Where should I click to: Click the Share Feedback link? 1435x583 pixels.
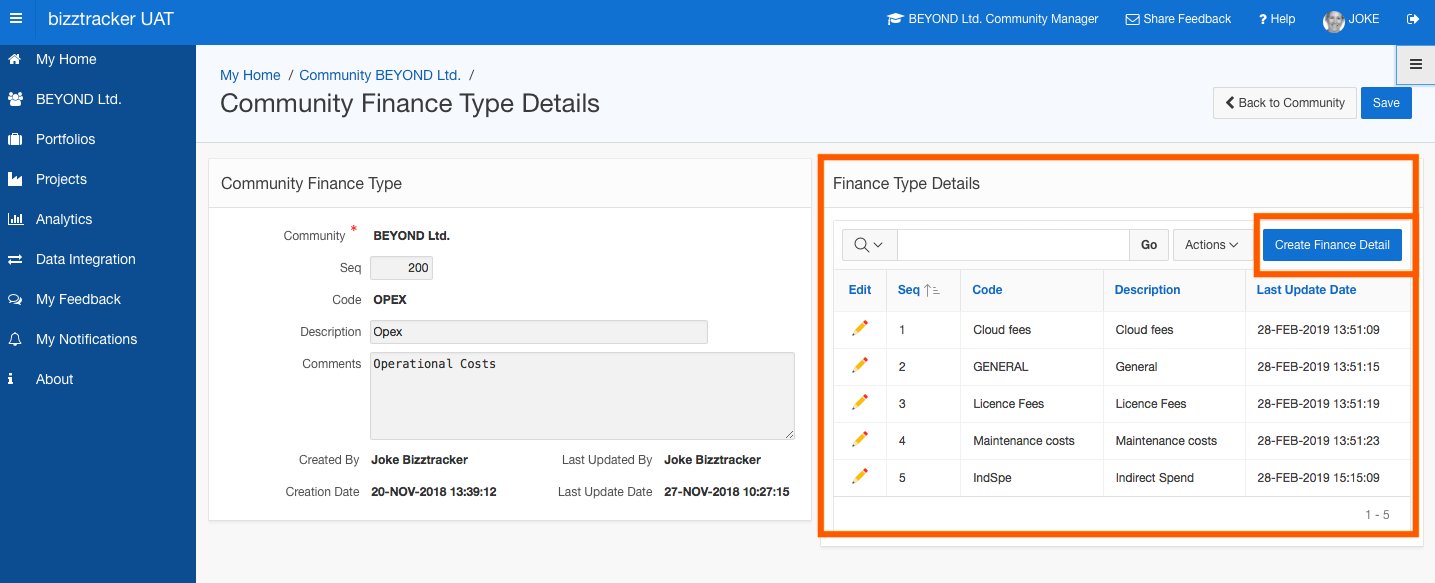[x=1178, y=19]
